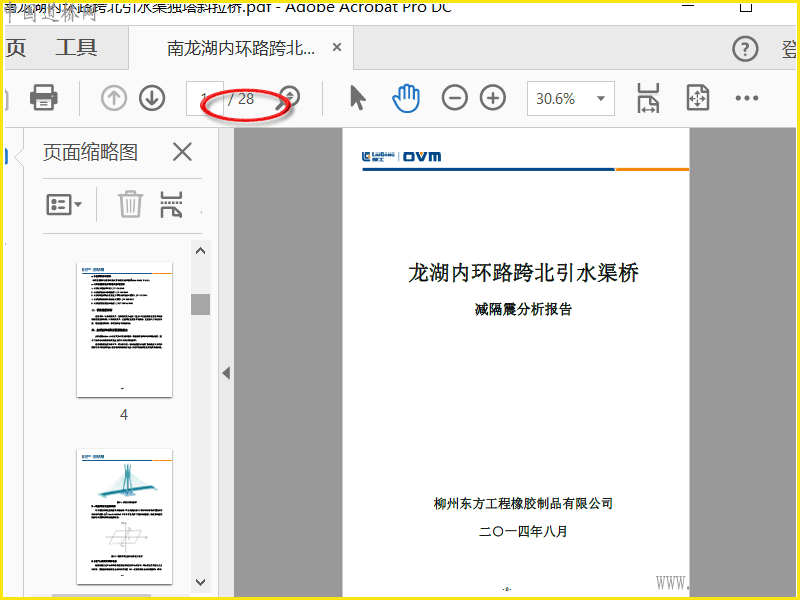The image size is (800, 600).
Task: Select the 南龙湖内环路跨北... document tab
Action: [241, 48]
